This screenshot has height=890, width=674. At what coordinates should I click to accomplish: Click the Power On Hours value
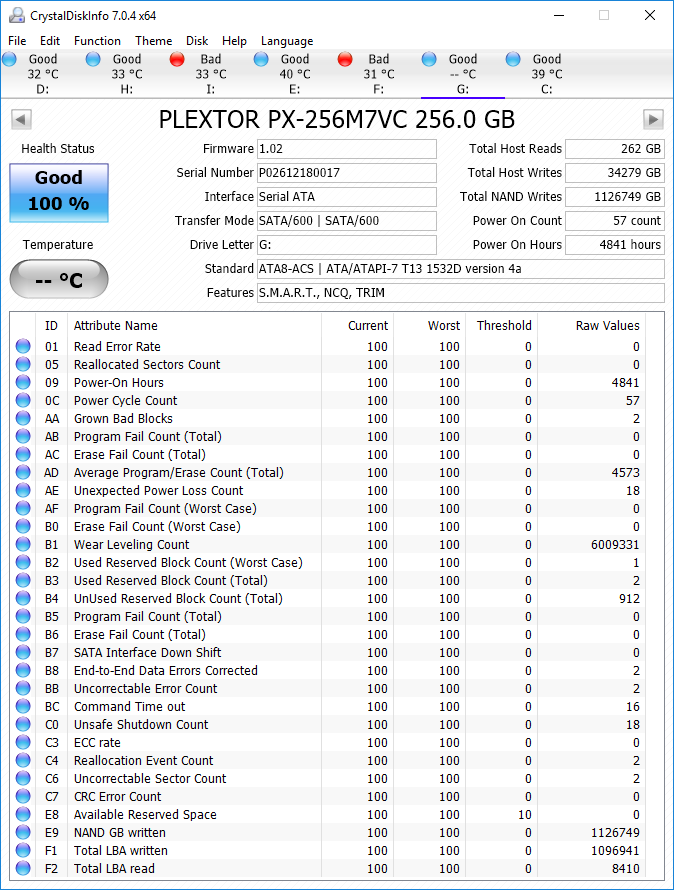pos(615,245)
